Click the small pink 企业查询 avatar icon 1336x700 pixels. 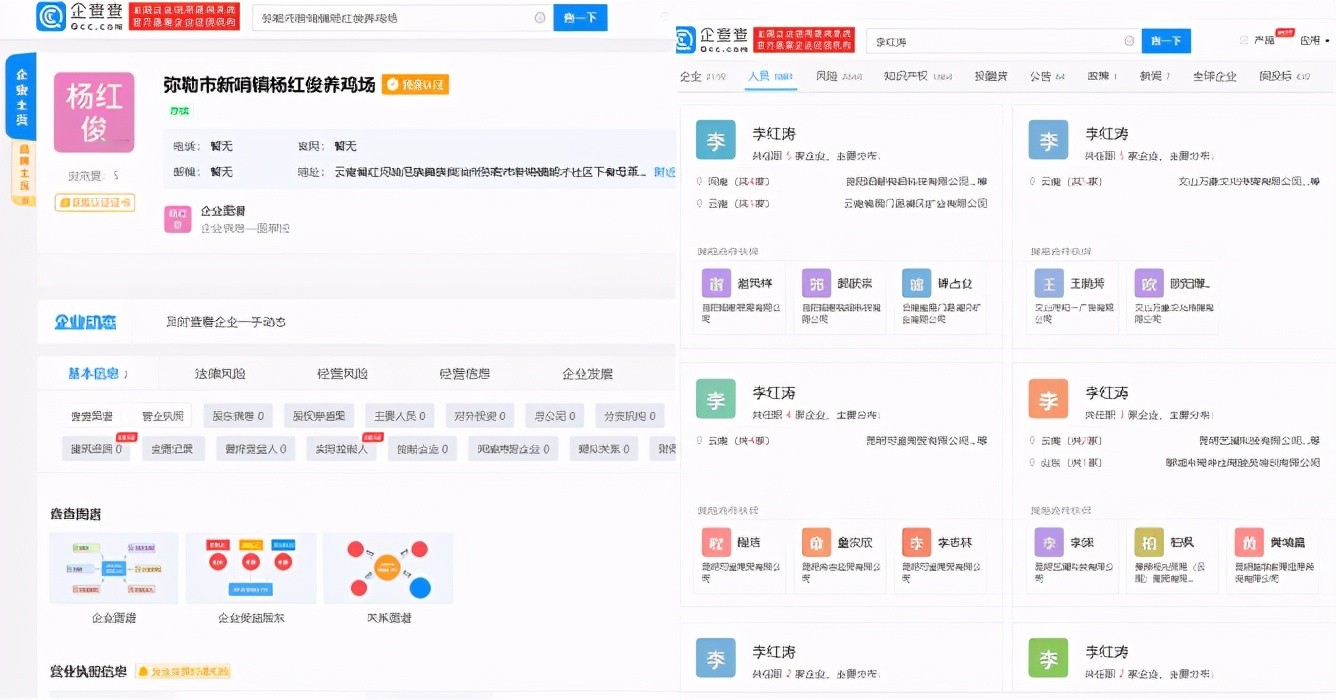click(177, 219)
